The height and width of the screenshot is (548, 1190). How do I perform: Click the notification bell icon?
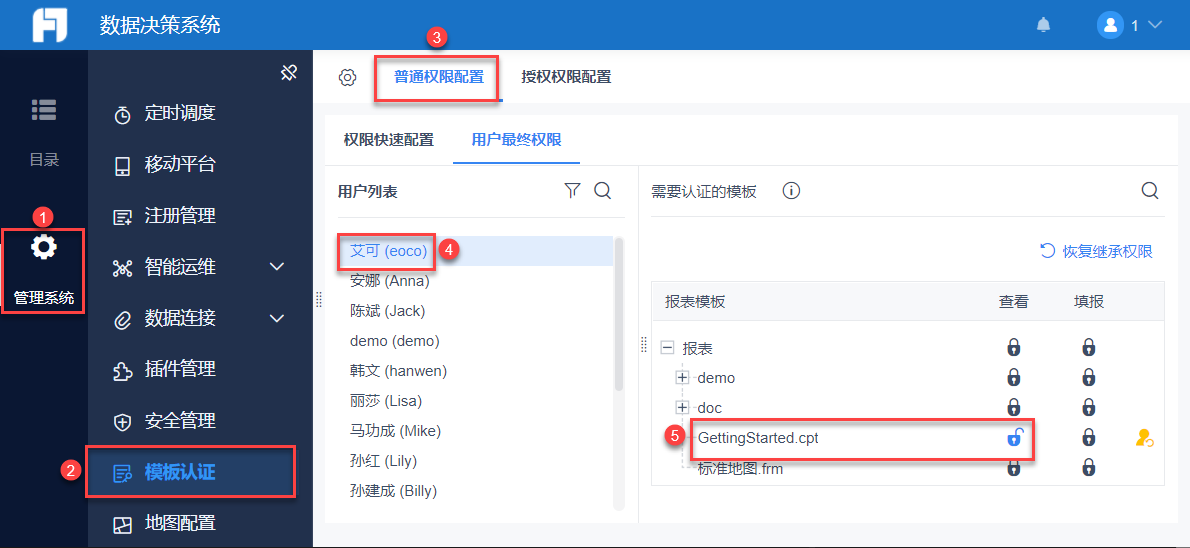tap(1043, 25)
